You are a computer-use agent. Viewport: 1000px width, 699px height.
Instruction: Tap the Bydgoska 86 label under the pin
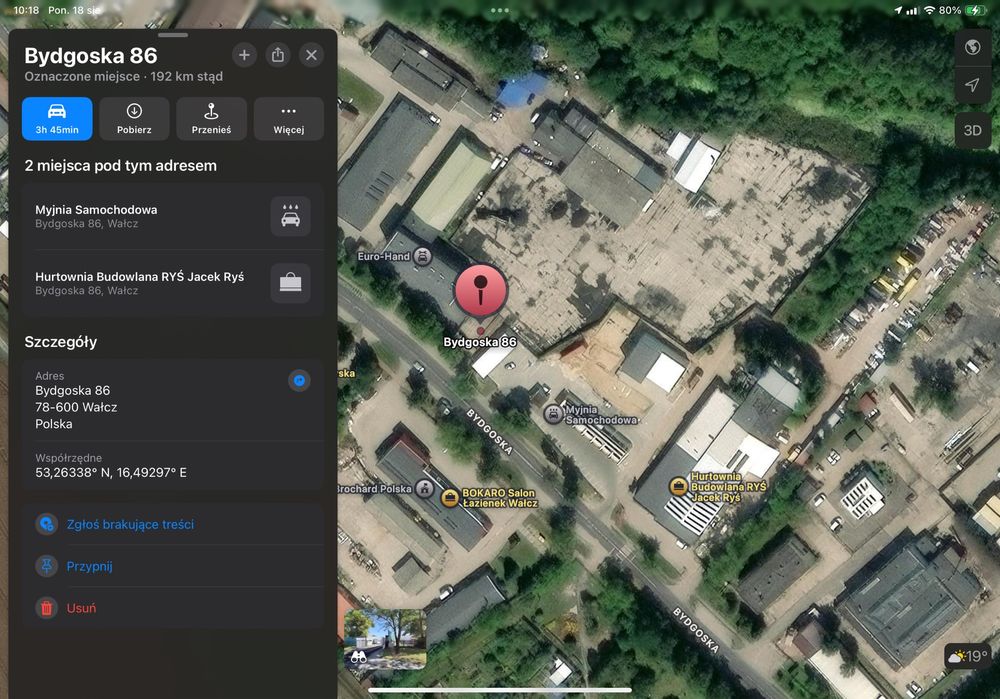click(480, 342)
